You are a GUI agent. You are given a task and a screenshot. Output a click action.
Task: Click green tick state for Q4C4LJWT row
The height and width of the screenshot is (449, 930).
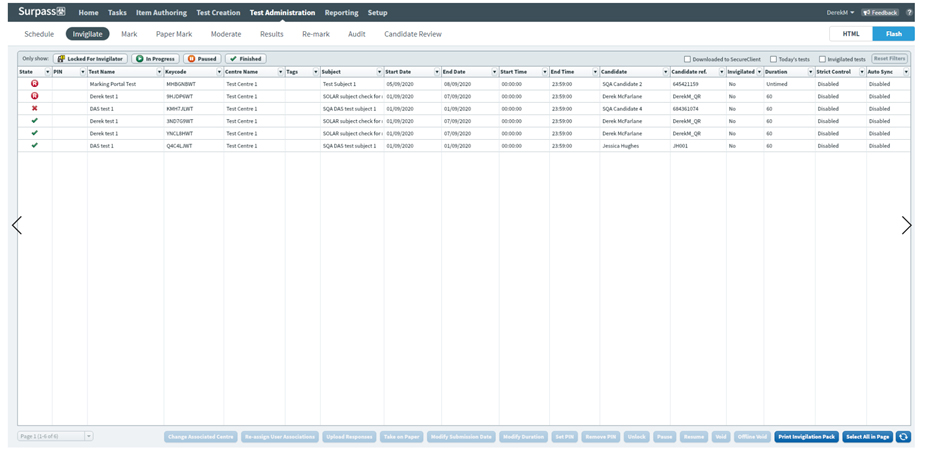point(34,145)
